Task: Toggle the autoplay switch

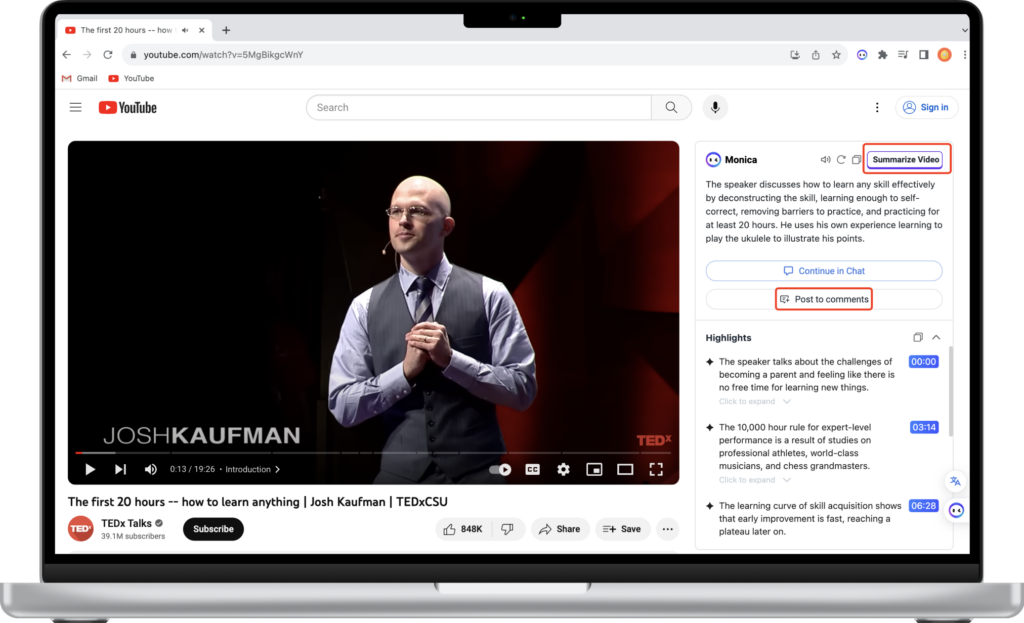Action: [499, 469]
